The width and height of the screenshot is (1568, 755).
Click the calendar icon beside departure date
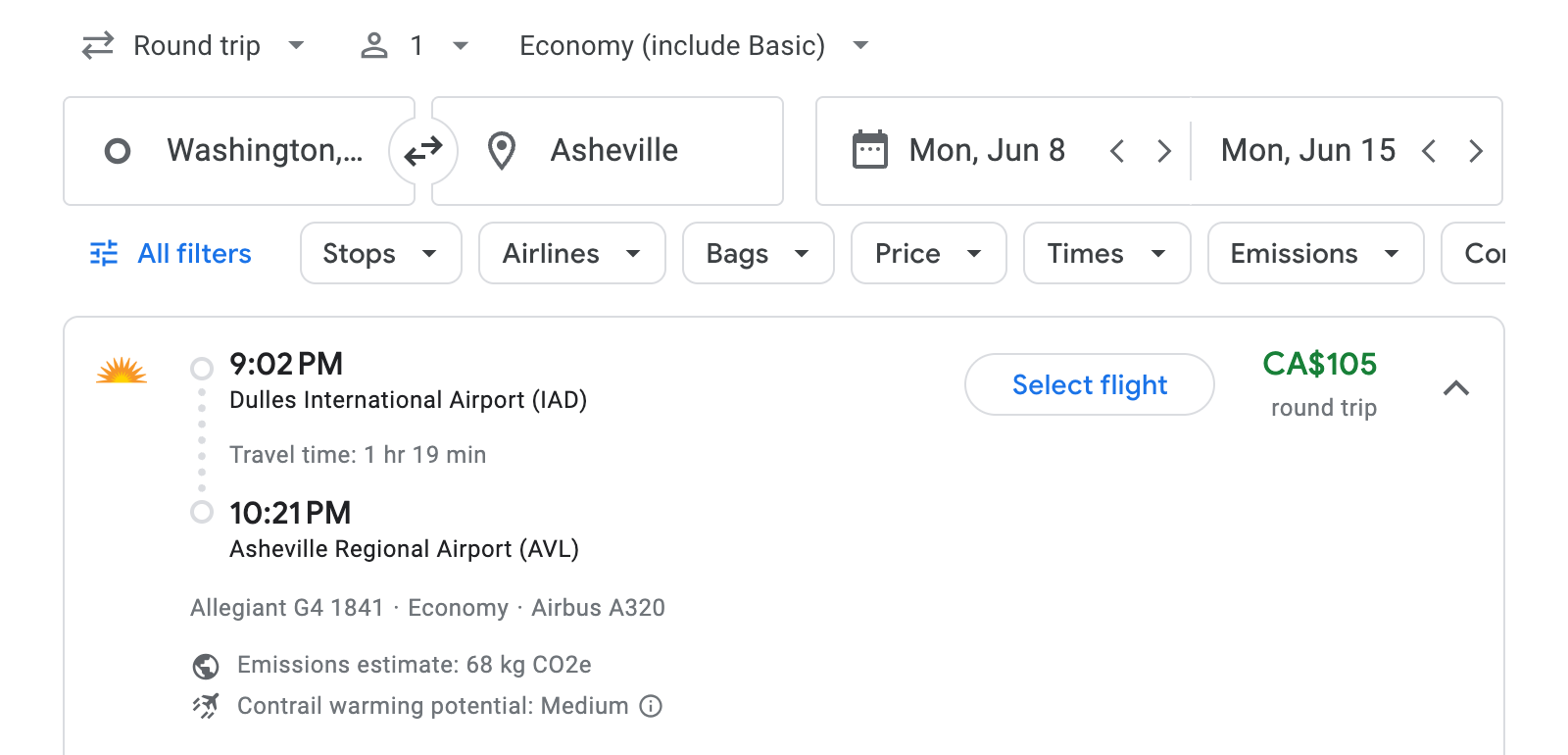[x=867, y=149]
